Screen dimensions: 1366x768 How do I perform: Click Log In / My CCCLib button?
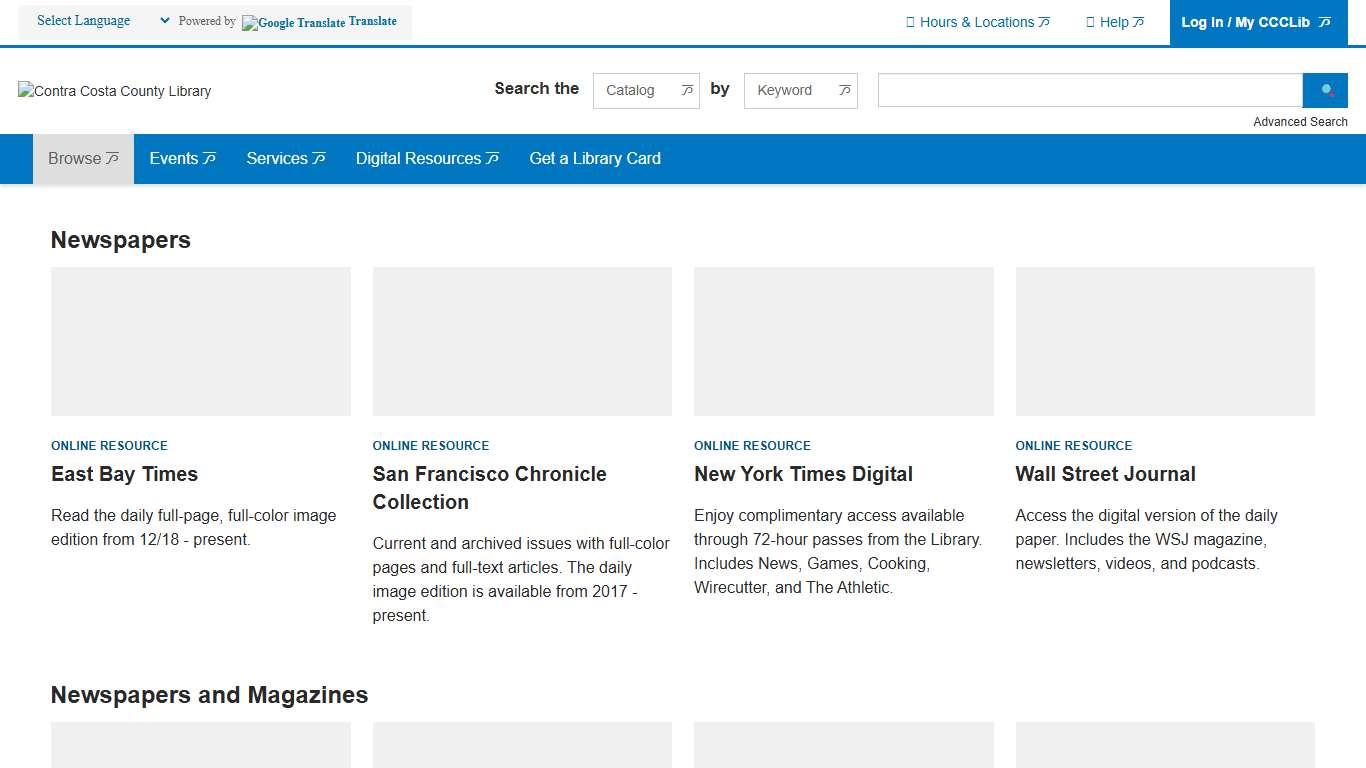point(1255,22)
